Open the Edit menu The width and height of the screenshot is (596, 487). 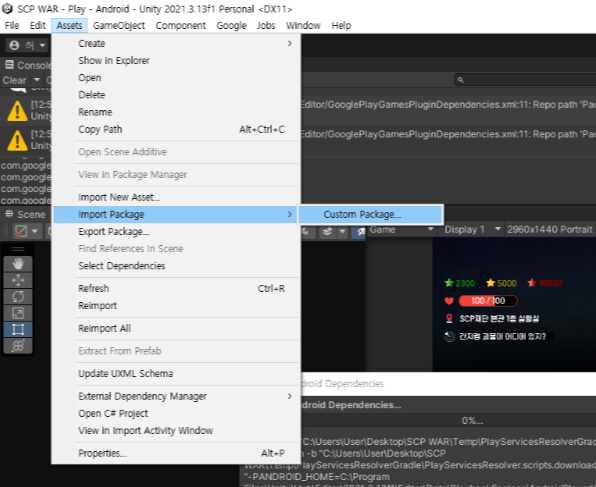pos(37,25)
